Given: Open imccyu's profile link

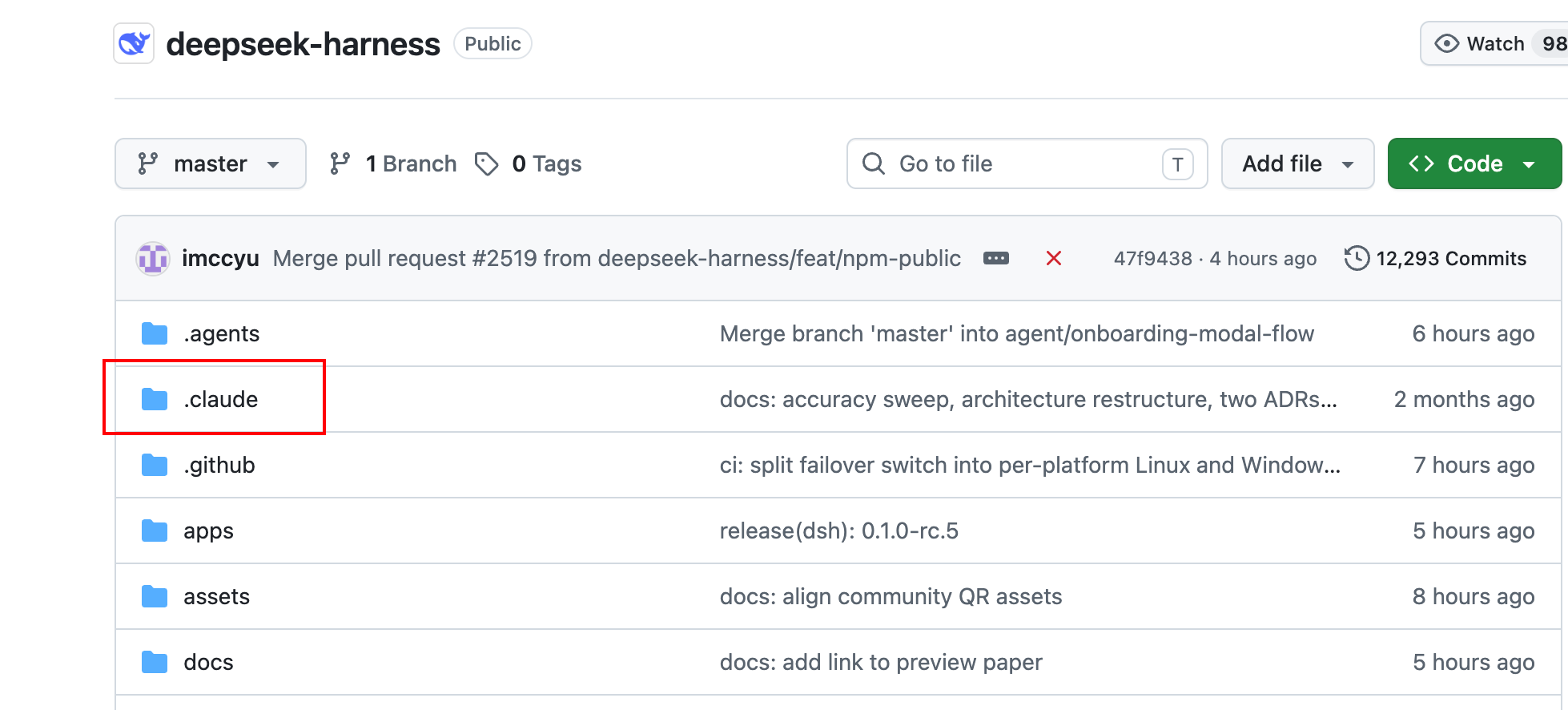Looking at the screenshot, I should 220,258.
